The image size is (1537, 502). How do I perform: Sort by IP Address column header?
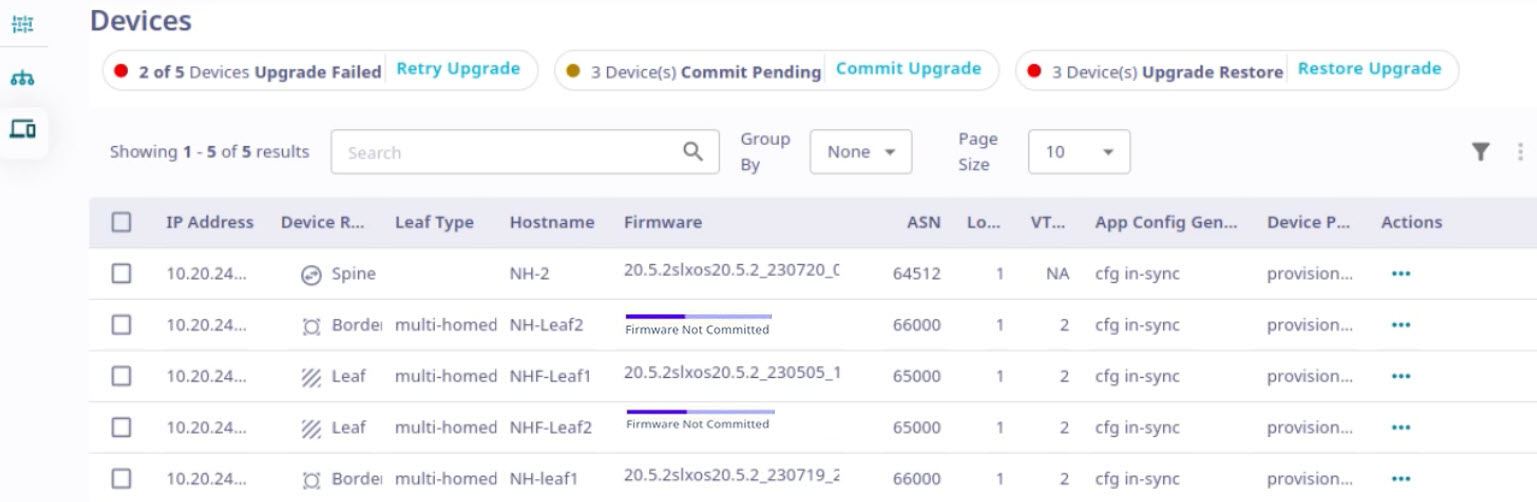click(x=210, y=222)
